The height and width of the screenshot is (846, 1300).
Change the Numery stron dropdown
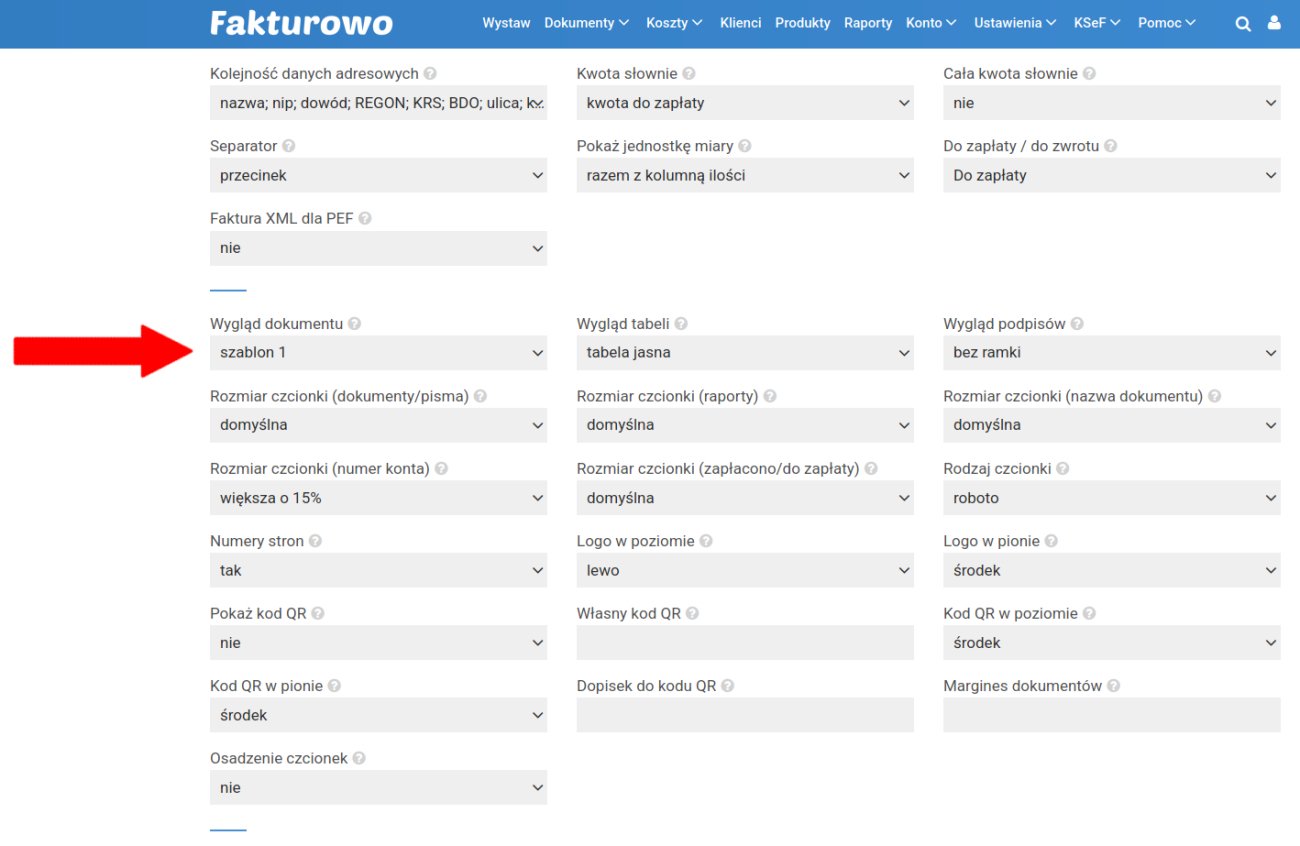pos(378,571)
